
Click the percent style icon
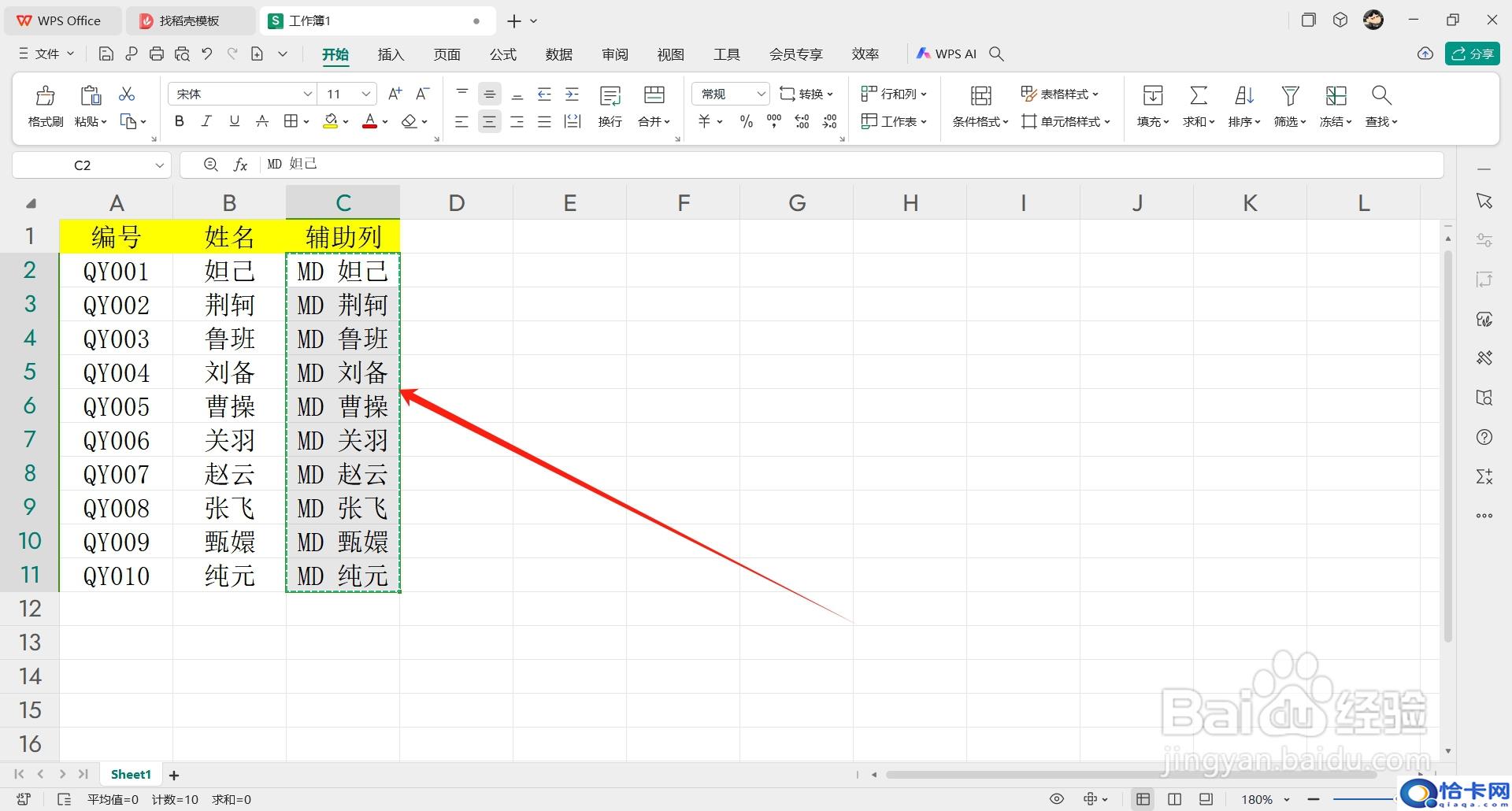click(747, 121)
